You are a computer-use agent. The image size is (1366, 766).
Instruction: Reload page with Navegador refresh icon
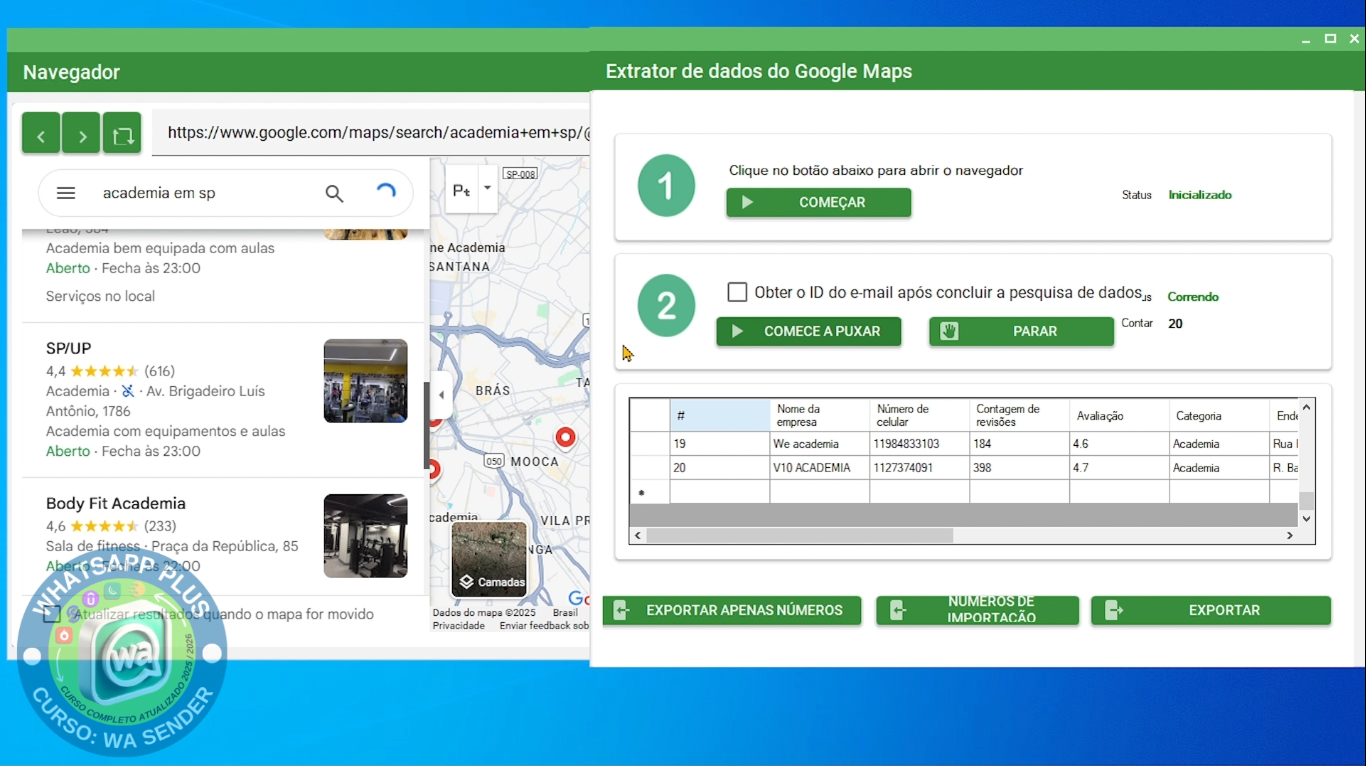coord(122,133)
